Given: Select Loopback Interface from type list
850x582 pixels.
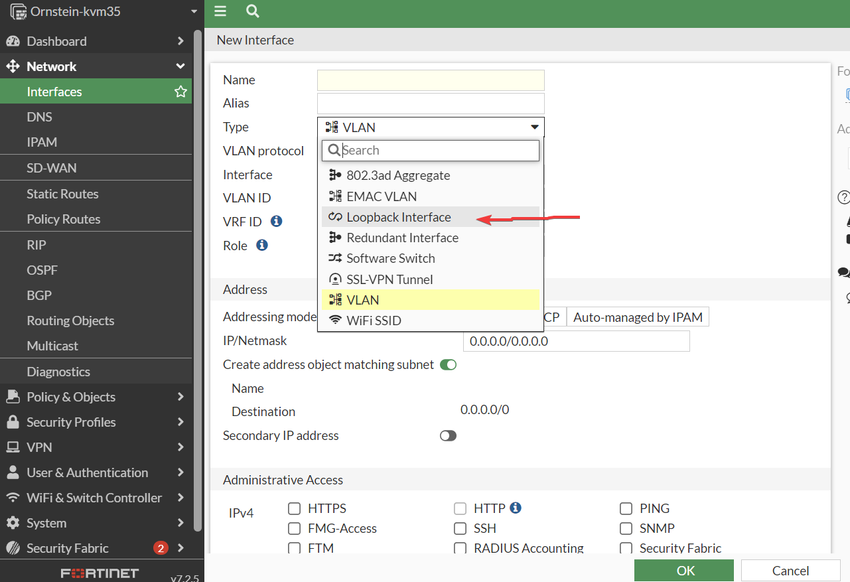Looking at the screenshot, I should pos(398,217).
